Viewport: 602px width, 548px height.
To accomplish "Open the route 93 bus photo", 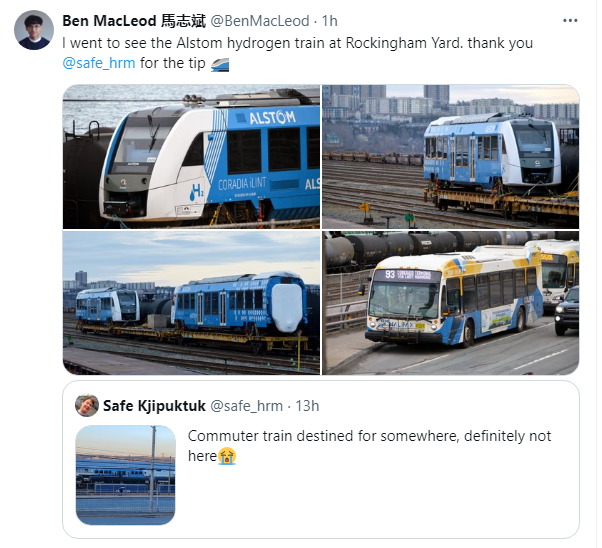I will point(450,303).
